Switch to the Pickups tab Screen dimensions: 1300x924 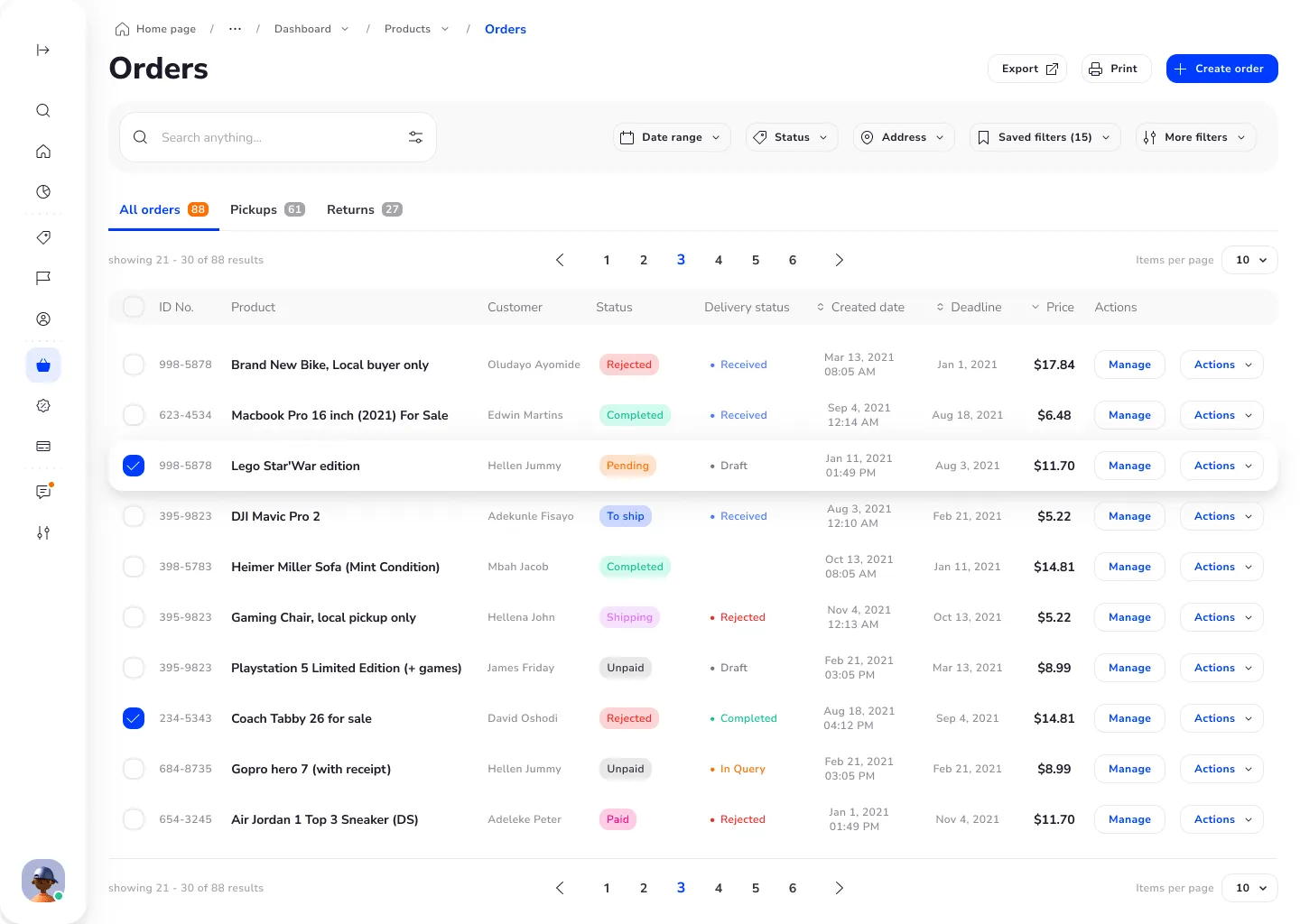tap(266, 209)
